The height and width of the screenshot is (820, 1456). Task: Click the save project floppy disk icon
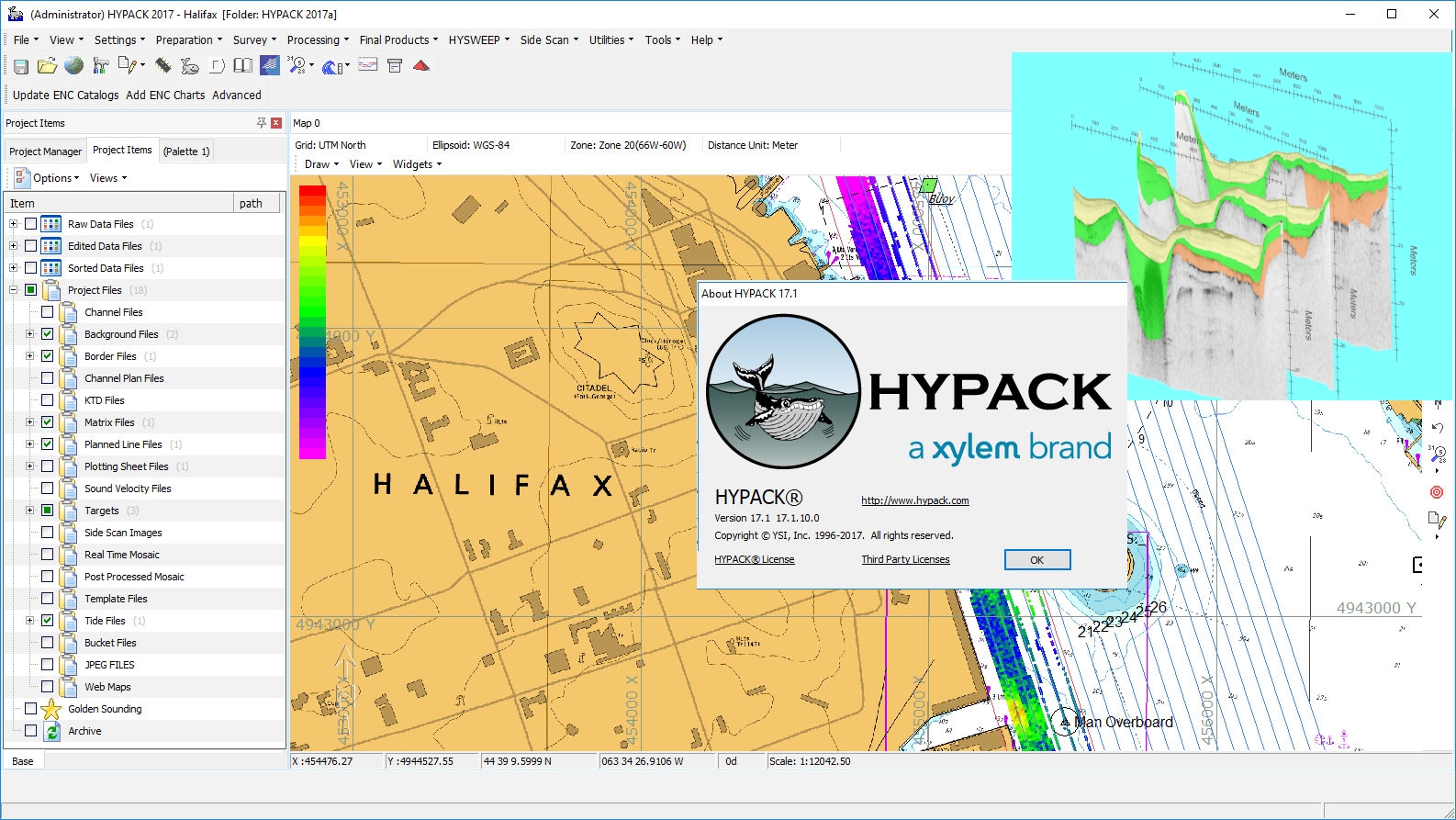point(20,66)
